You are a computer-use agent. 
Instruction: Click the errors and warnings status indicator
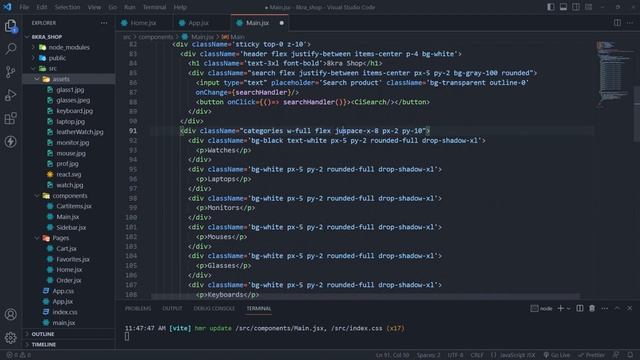[x=19, y=355]
